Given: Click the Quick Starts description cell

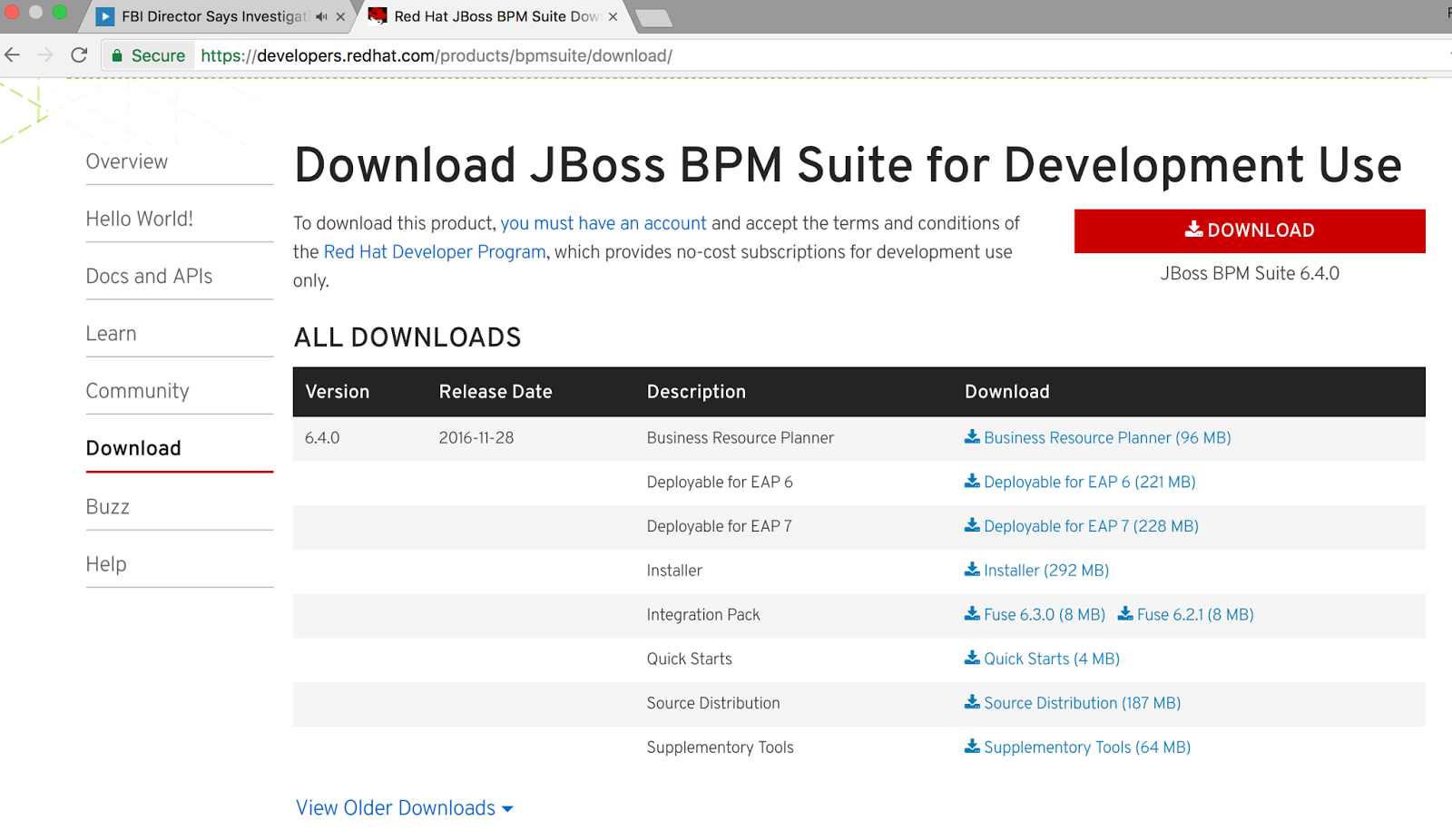Looking at the screenshot, I should point(690,659).
